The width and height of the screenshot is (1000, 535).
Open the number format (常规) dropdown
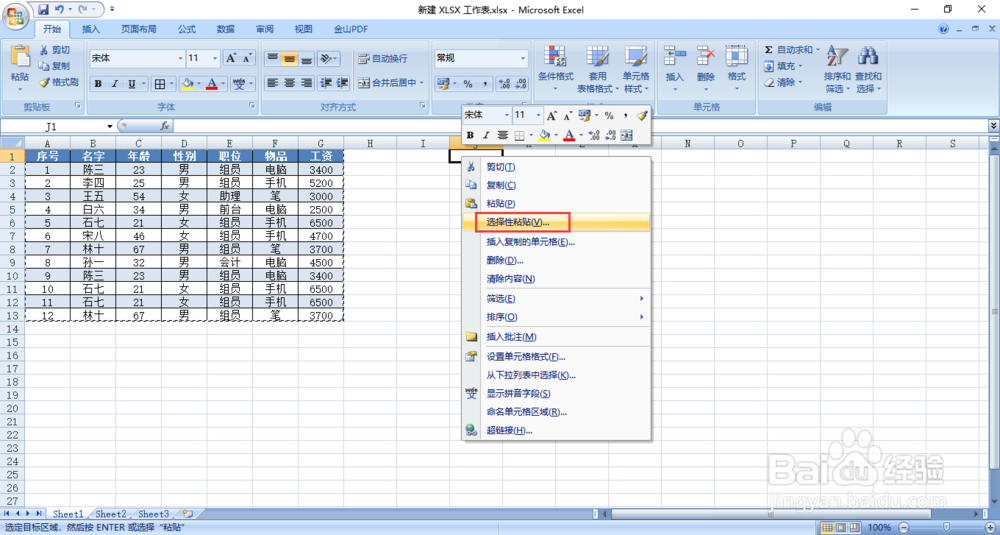[x=524, y=58]
